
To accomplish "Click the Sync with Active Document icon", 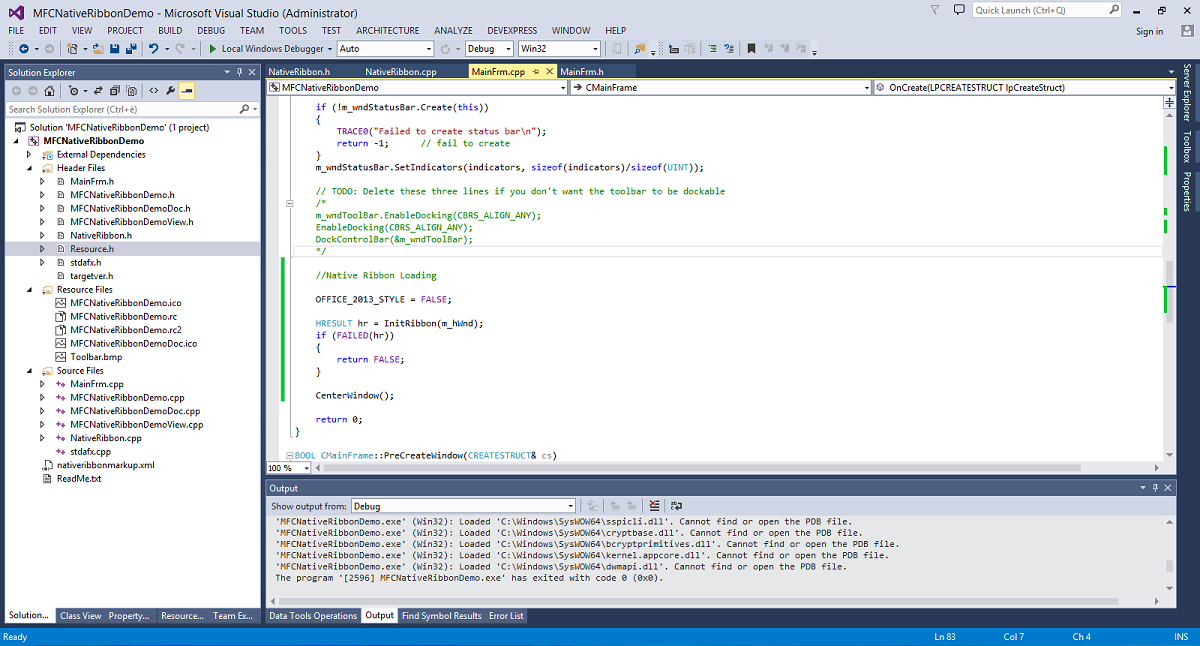I will (100, 90).
